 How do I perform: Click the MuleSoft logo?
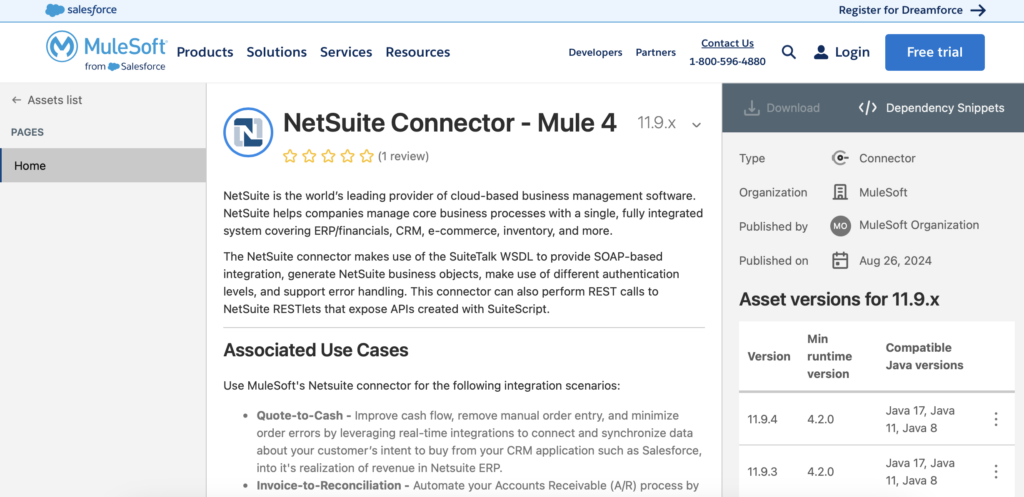point(106,52)
